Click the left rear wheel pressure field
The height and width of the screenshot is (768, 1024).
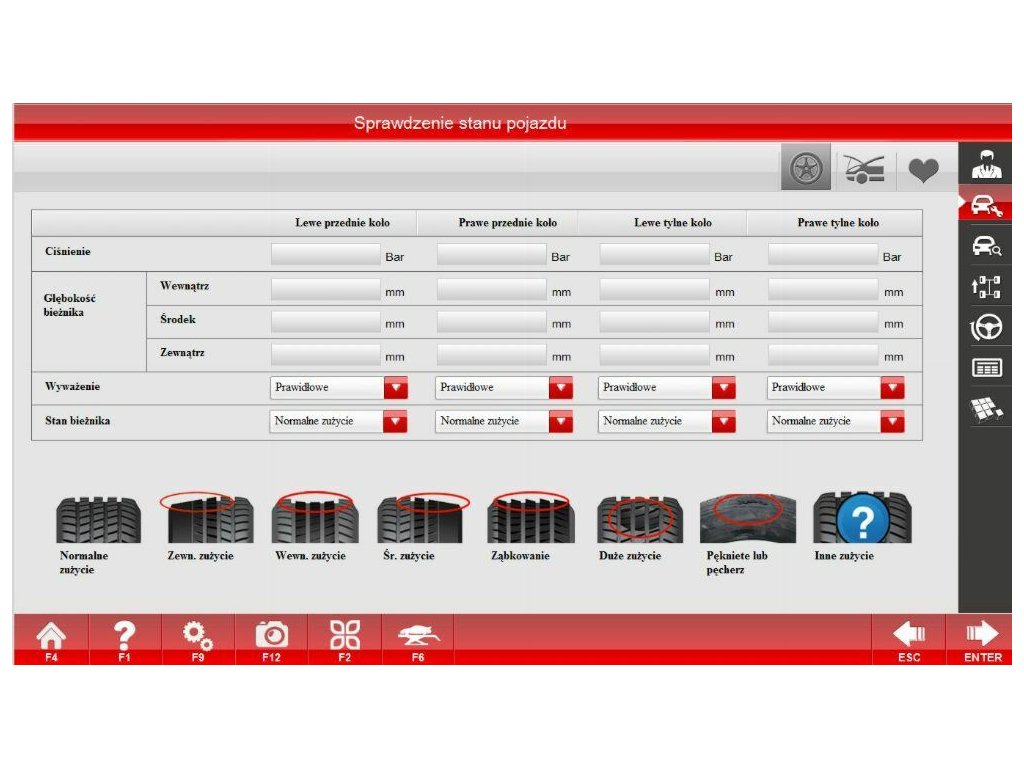click(654, 254)
